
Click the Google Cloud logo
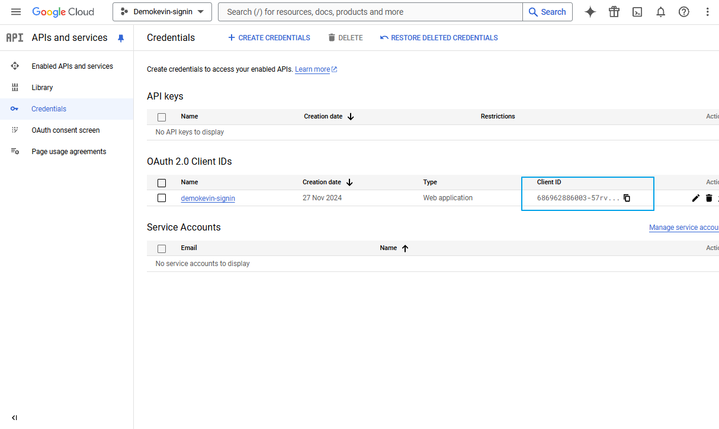coord(63,12)
